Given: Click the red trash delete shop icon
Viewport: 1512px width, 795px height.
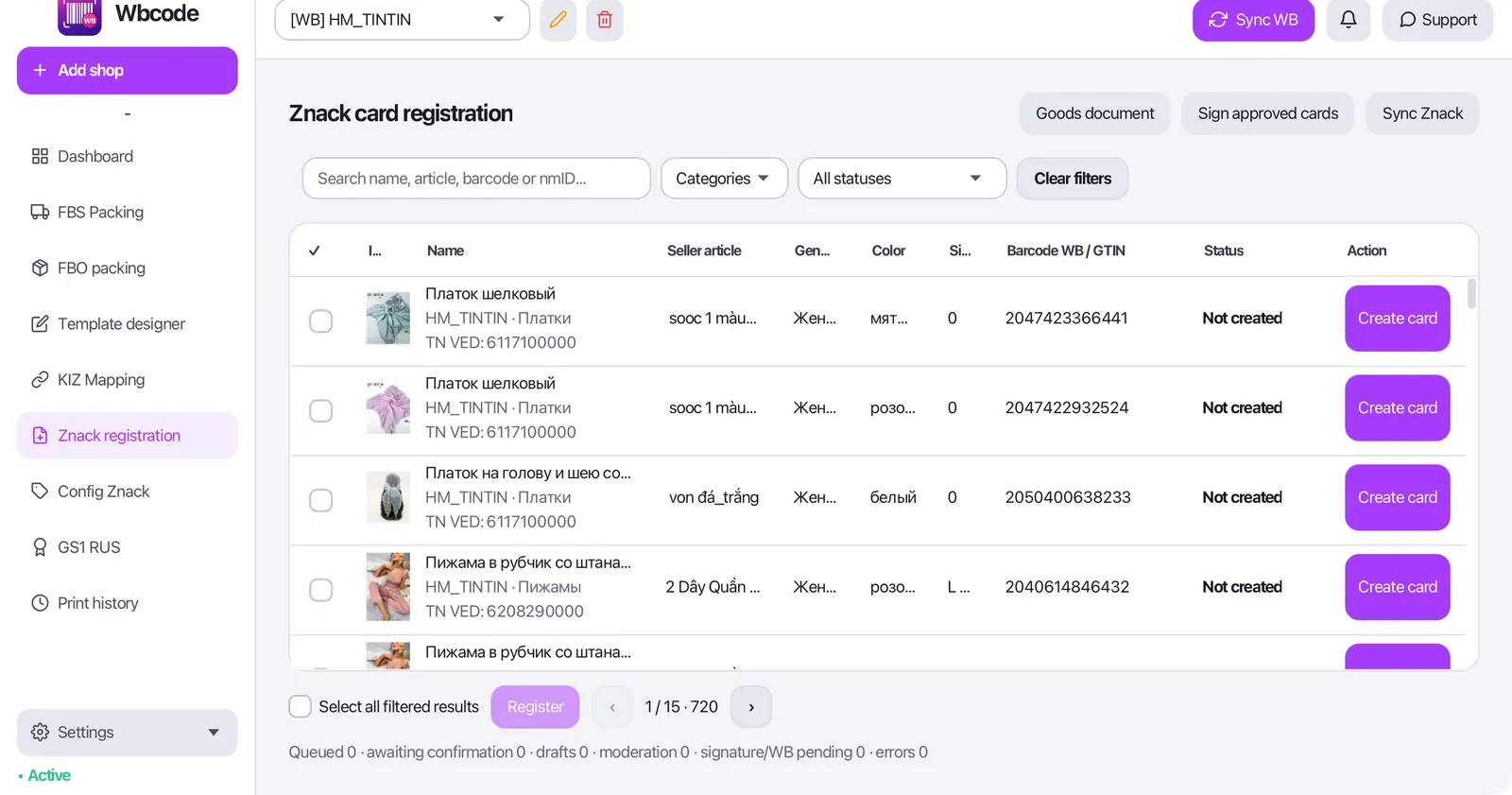Looking at the screenshot, I should coord(605,20).
